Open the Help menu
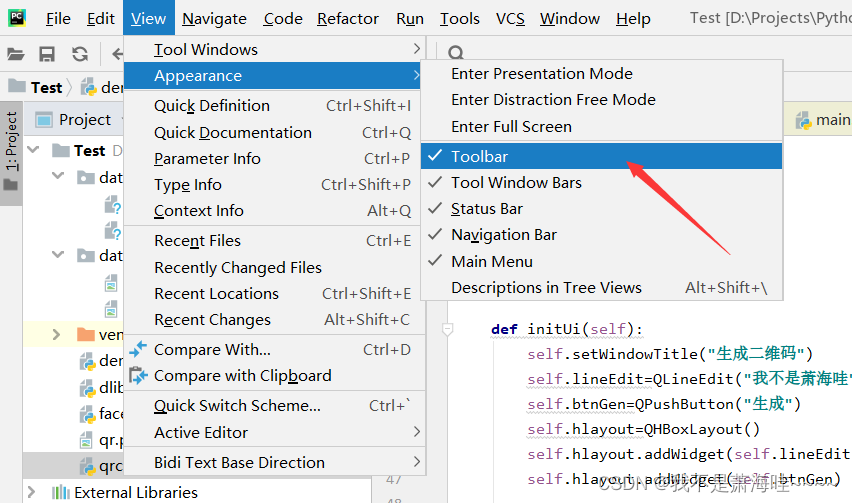 pos(633,18)
